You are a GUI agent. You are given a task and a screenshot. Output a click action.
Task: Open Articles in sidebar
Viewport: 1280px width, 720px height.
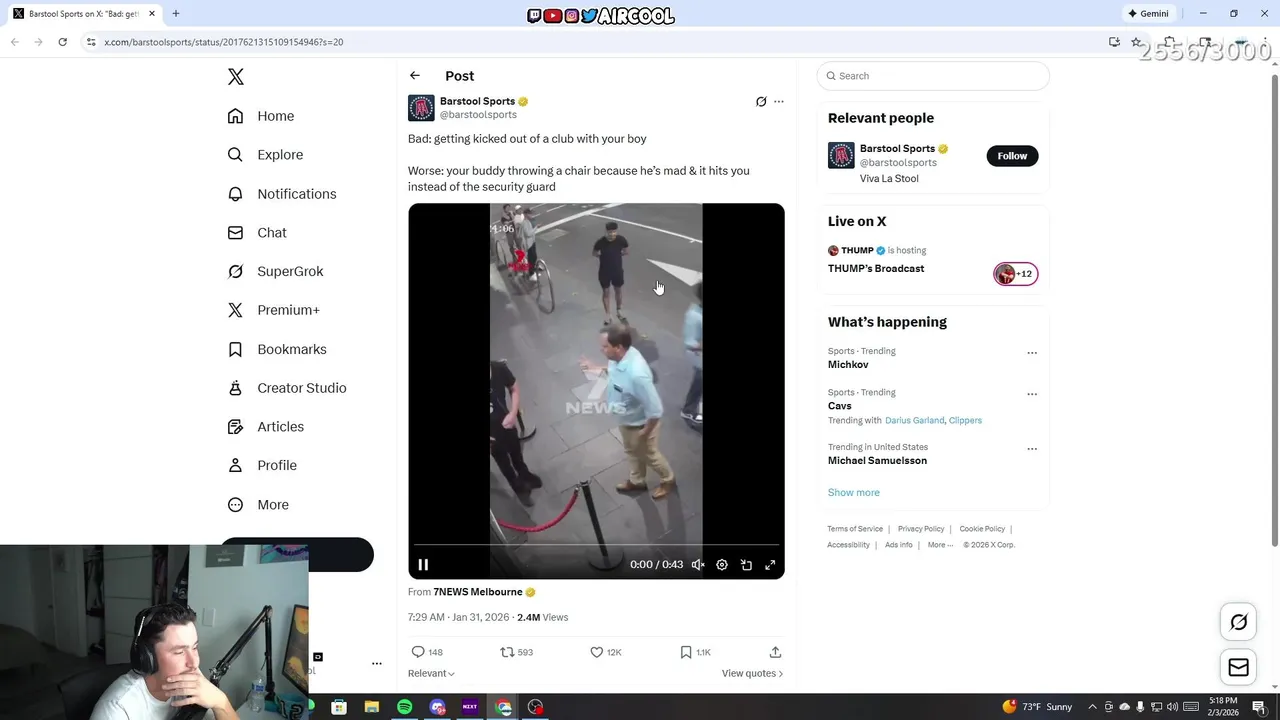[x=265, y=427]
